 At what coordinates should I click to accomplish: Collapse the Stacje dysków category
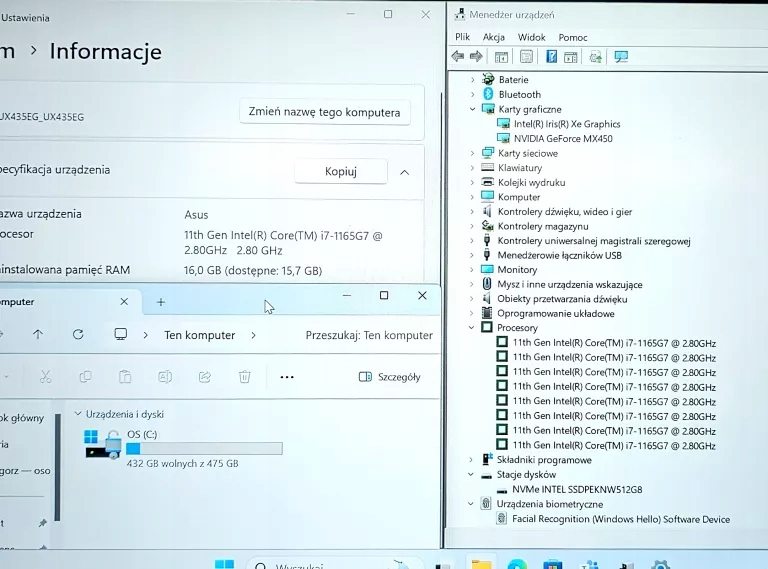tap(471, 474)
